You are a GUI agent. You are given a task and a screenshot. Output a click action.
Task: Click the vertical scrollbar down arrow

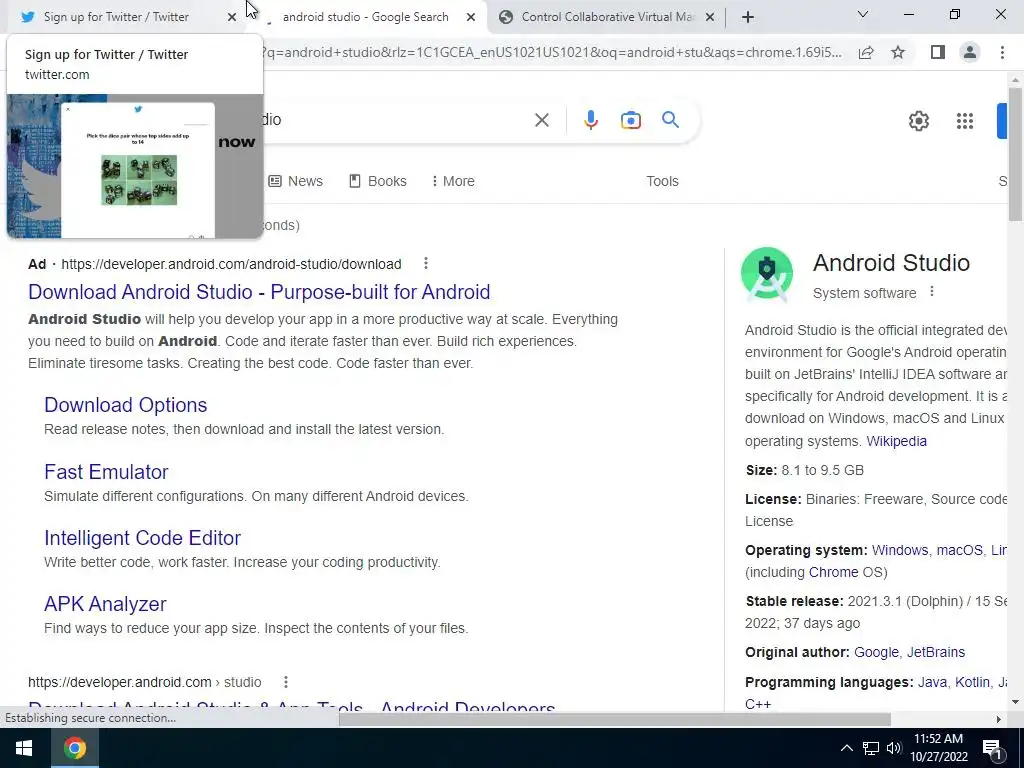tap(1015, 702)
